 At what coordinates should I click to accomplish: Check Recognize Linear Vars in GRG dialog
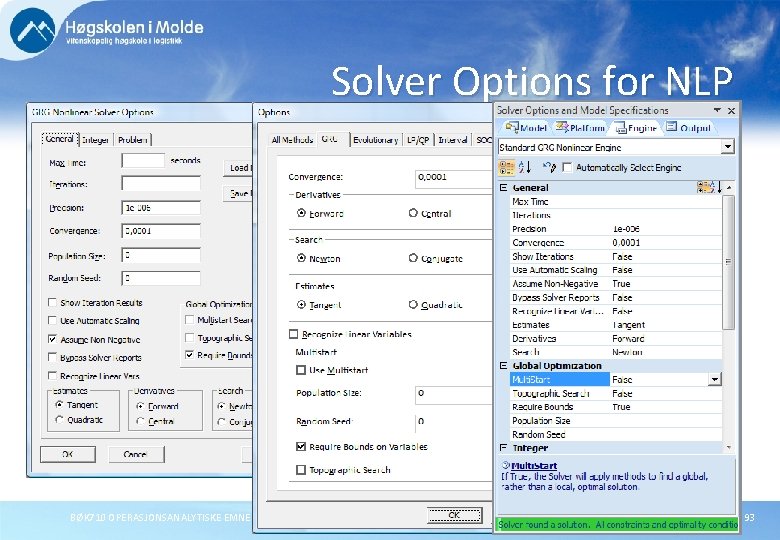pos(52,375)
